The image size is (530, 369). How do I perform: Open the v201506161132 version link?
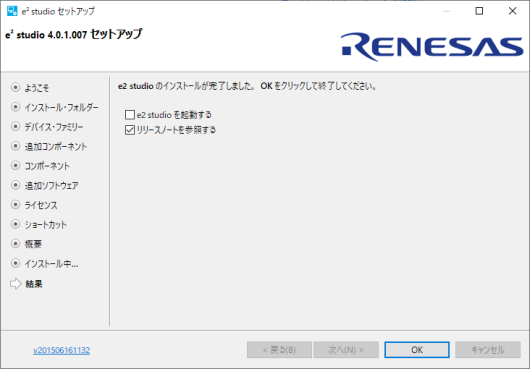(x=62, y=350)
